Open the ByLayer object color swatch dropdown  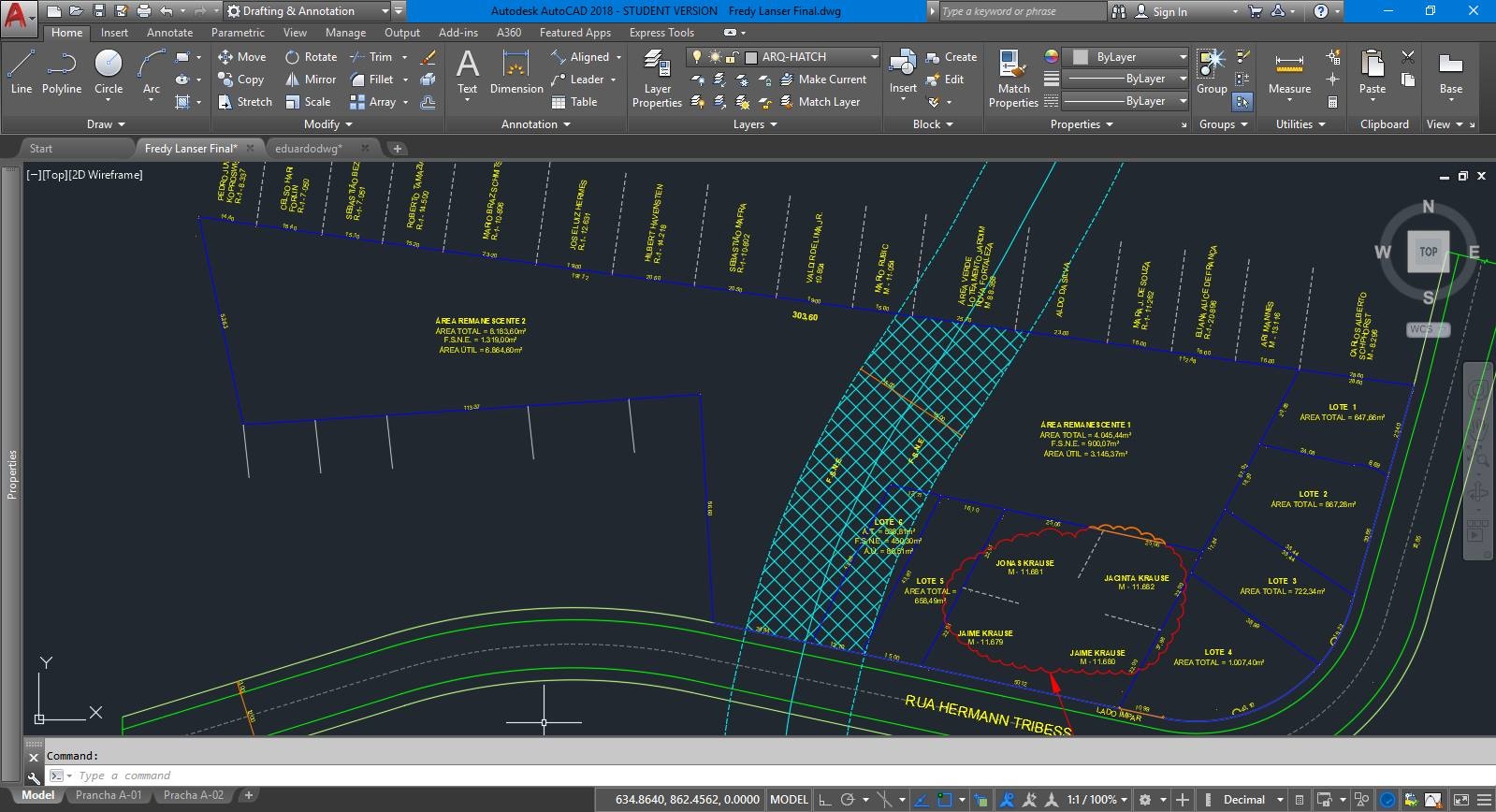click(x=1129, y=57)
